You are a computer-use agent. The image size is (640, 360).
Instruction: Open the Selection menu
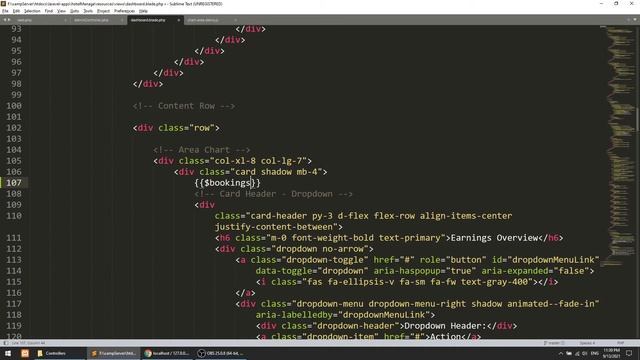tap(32, 11)
